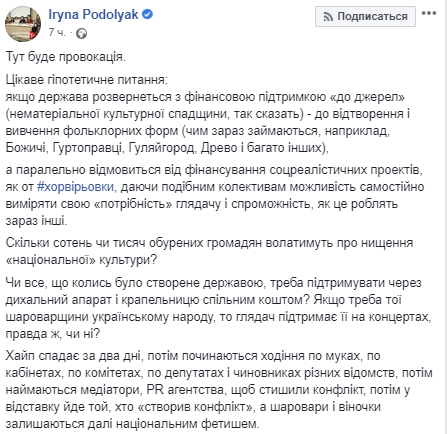Open Iryna Podolyak's profile picture
The image size is (447, 434).
point(23,24)
